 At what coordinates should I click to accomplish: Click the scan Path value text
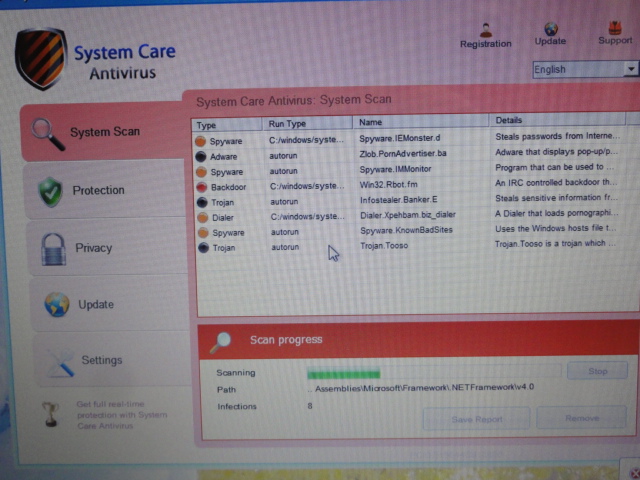point(421,388)
